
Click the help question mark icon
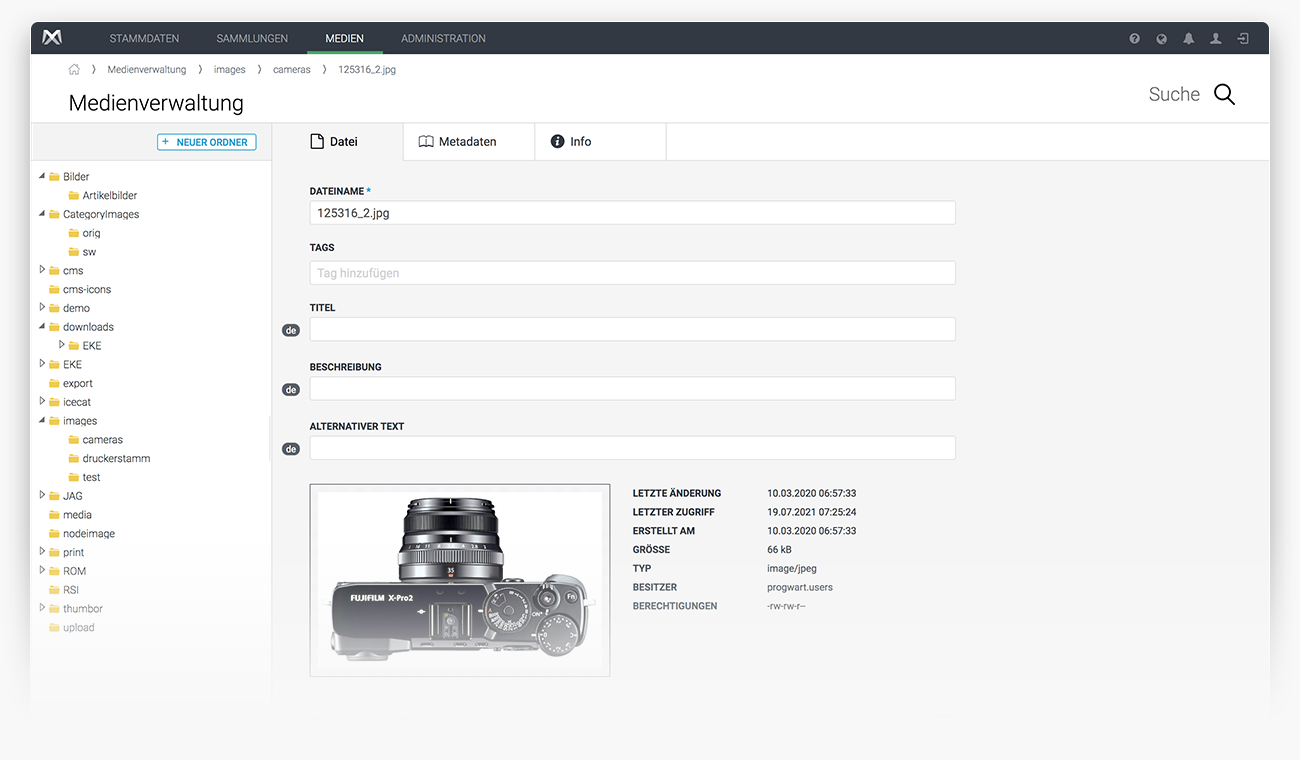pos(1134,39)
